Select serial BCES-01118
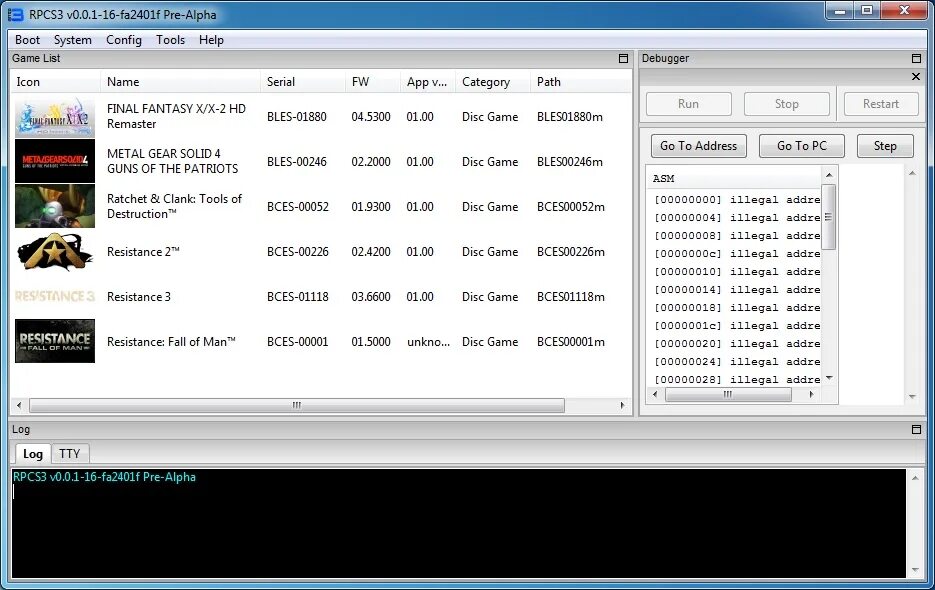This screenshot has height=590, width=935. click(x=298, y=297)
